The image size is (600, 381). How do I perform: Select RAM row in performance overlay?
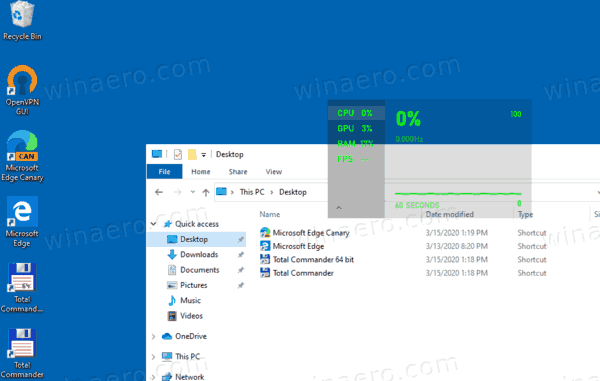point(356,144)
